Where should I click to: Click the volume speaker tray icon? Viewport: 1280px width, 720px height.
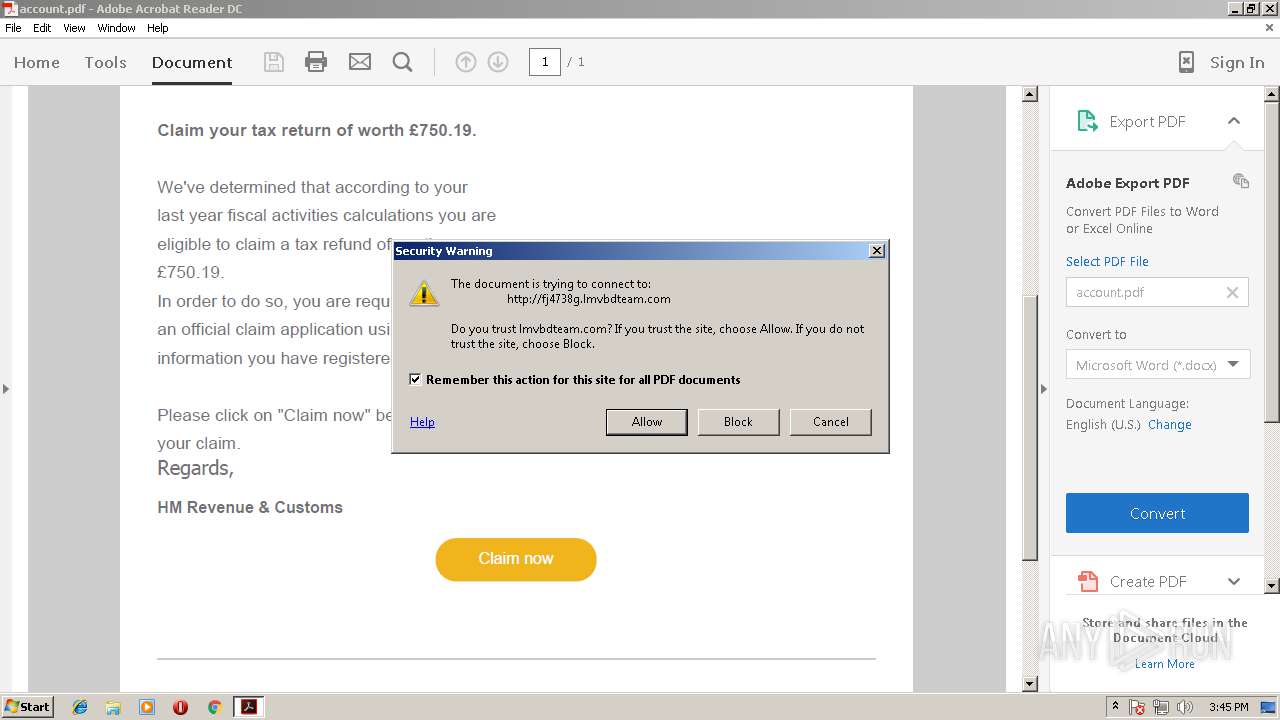pos(1185,707)
